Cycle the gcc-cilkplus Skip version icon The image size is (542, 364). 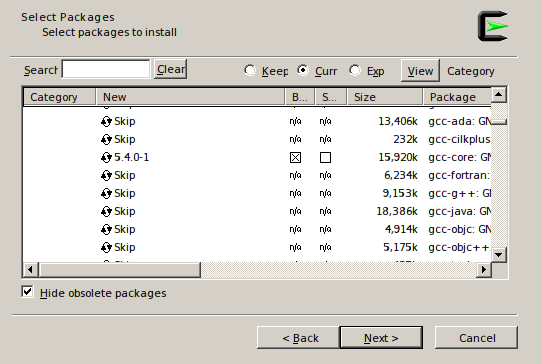[106, 140]
